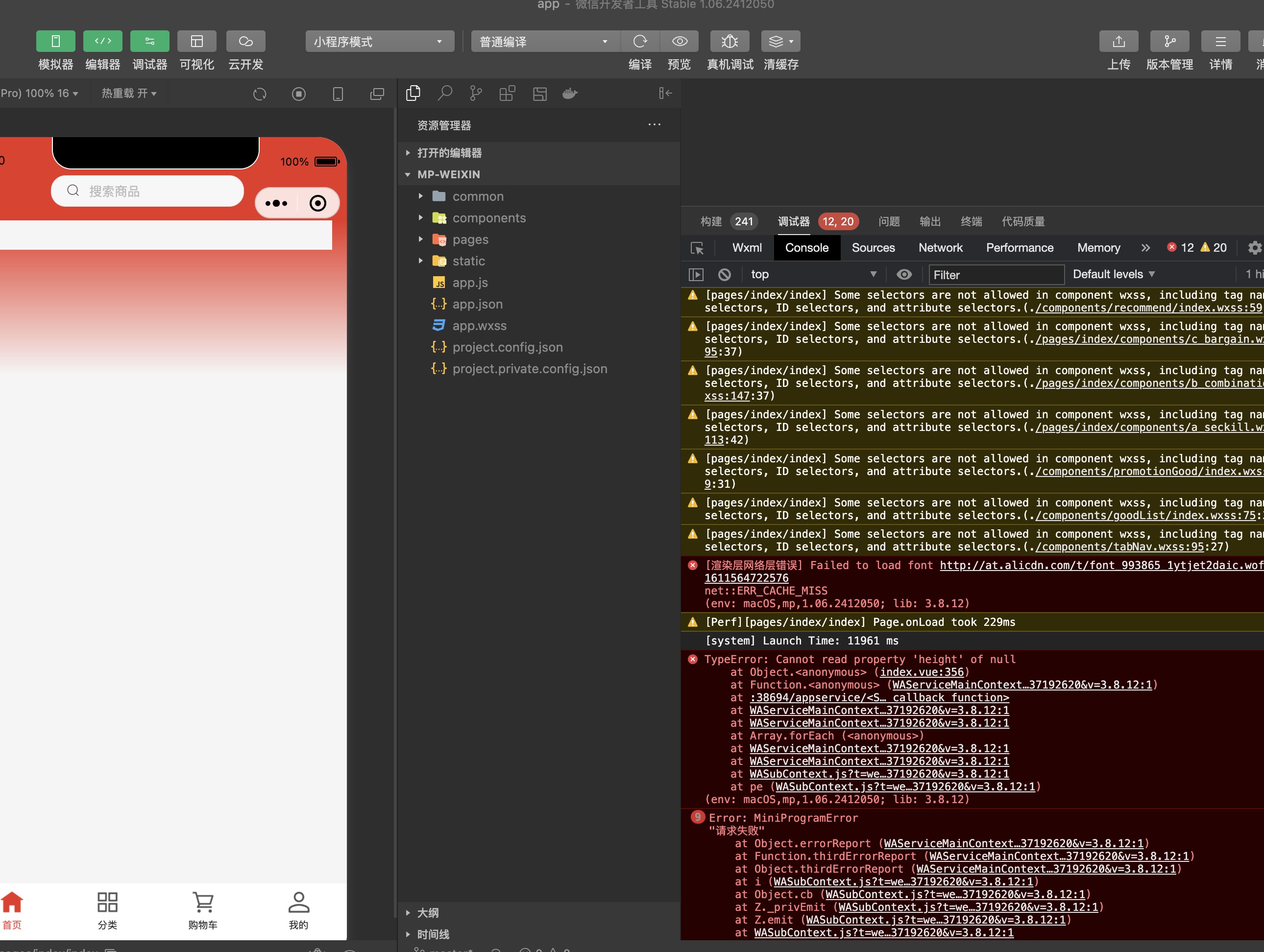Image resolution: width=1264 pixels, height=952 pixels.
Task: Click the 上传 upload icon
Action: (x=1119, y=41)
